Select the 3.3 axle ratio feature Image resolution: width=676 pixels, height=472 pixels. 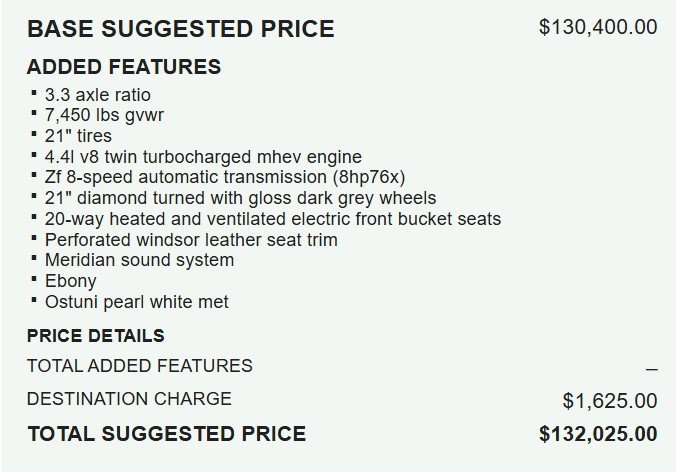[98, 95]
